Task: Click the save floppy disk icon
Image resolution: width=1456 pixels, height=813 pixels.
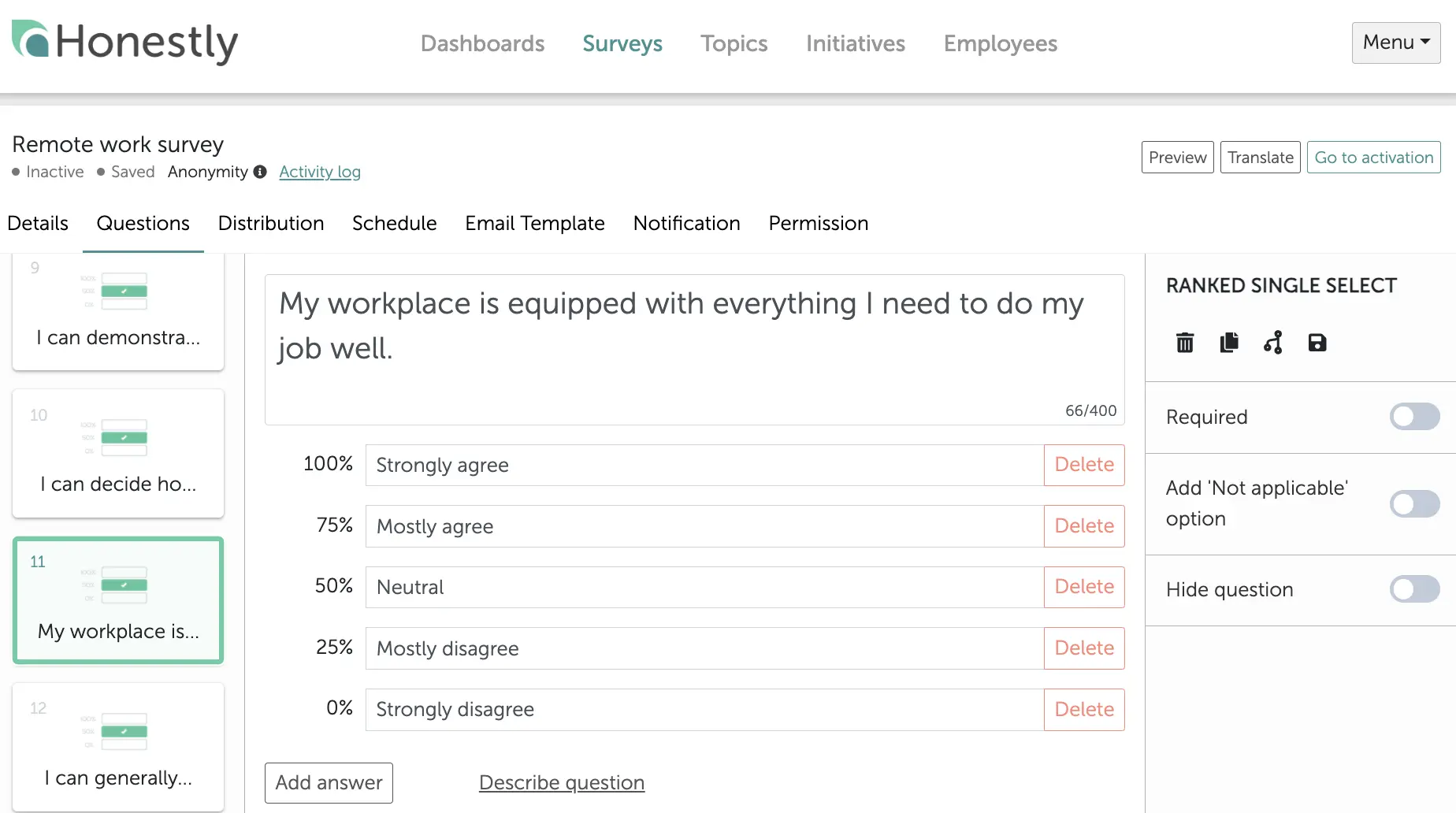Action: click(1317, 343)
